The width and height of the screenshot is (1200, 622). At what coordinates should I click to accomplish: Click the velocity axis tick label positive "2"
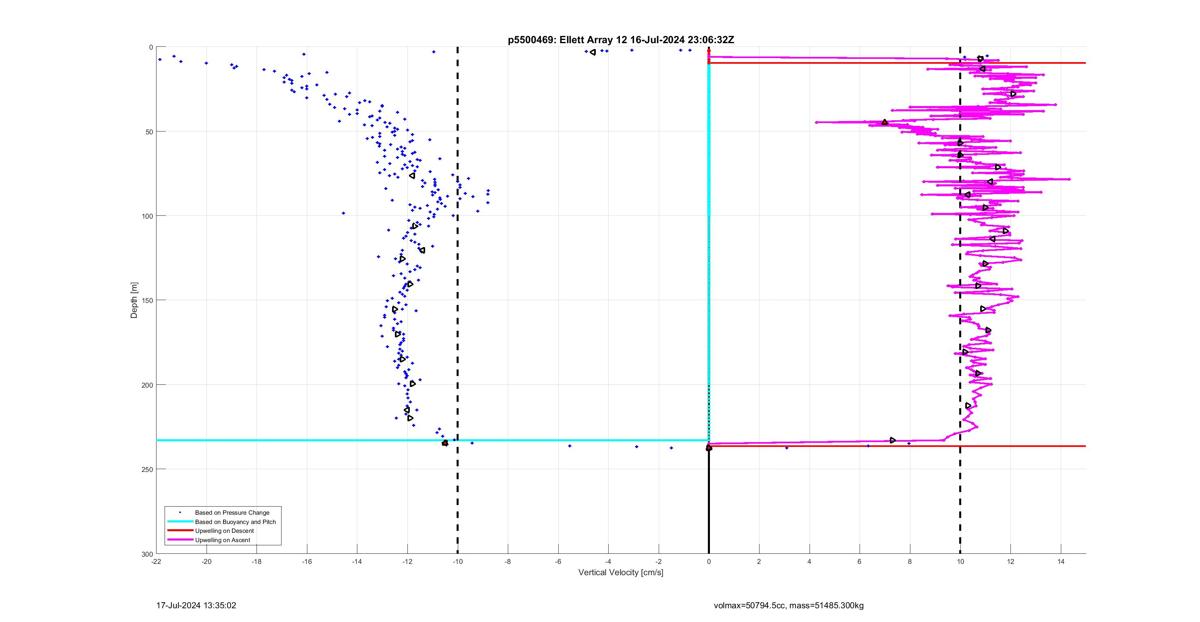[x=759, y=563]
